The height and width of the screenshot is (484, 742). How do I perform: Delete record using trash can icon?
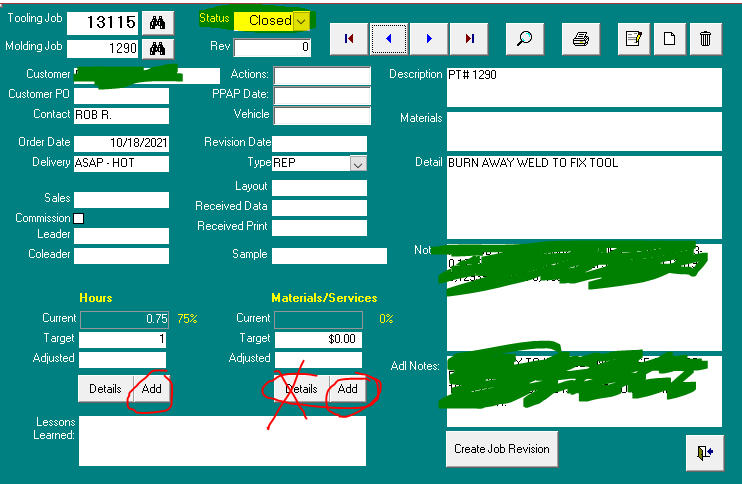tap(706, 39)
